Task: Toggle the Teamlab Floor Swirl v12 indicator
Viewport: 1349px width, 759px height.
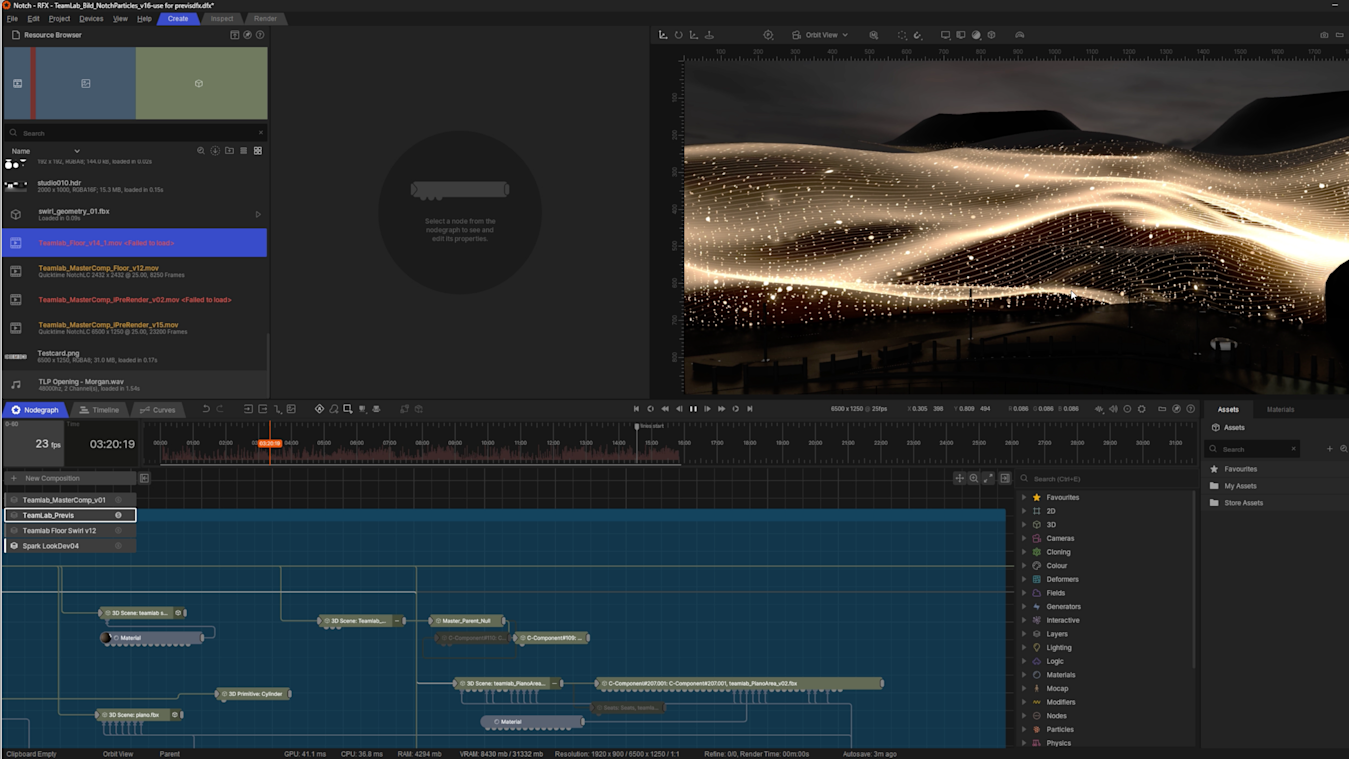Action: (x=118, y=531)
